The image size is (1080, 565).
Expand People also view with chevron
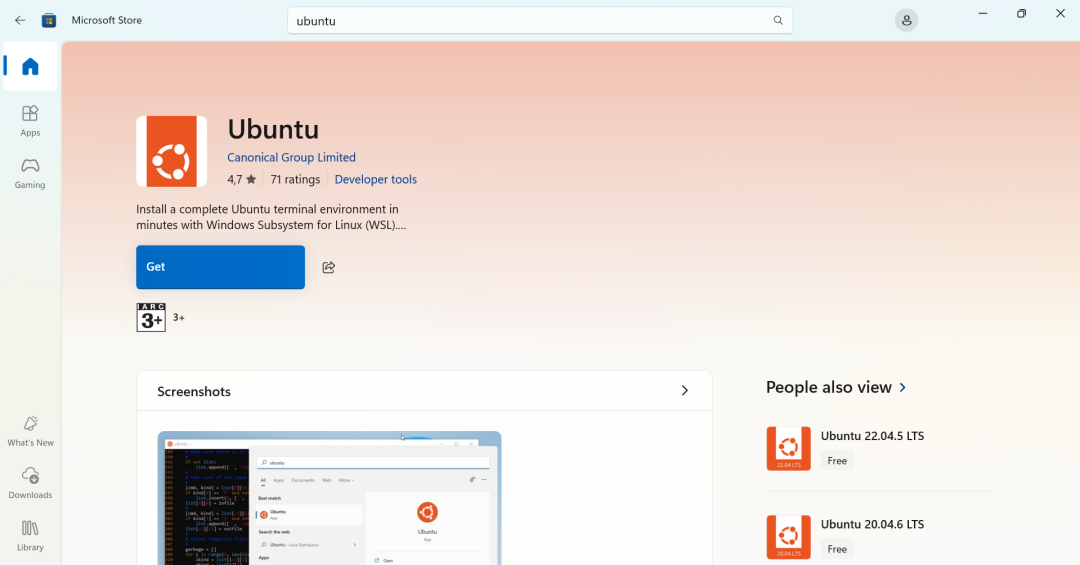pyautogui.click(x=902, y=388)
